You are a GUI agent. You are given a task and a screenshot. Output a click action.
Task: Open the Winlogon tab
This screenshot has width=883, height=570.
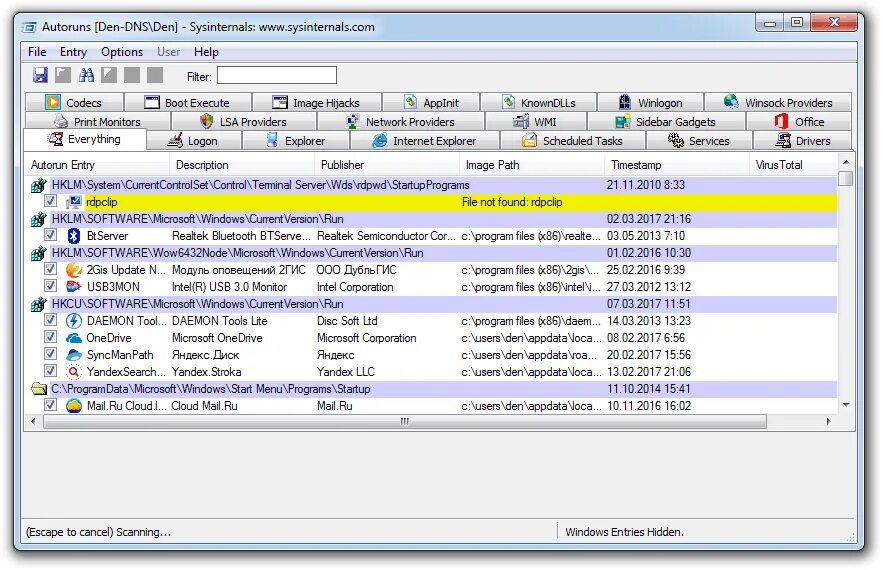coord(650,103)
